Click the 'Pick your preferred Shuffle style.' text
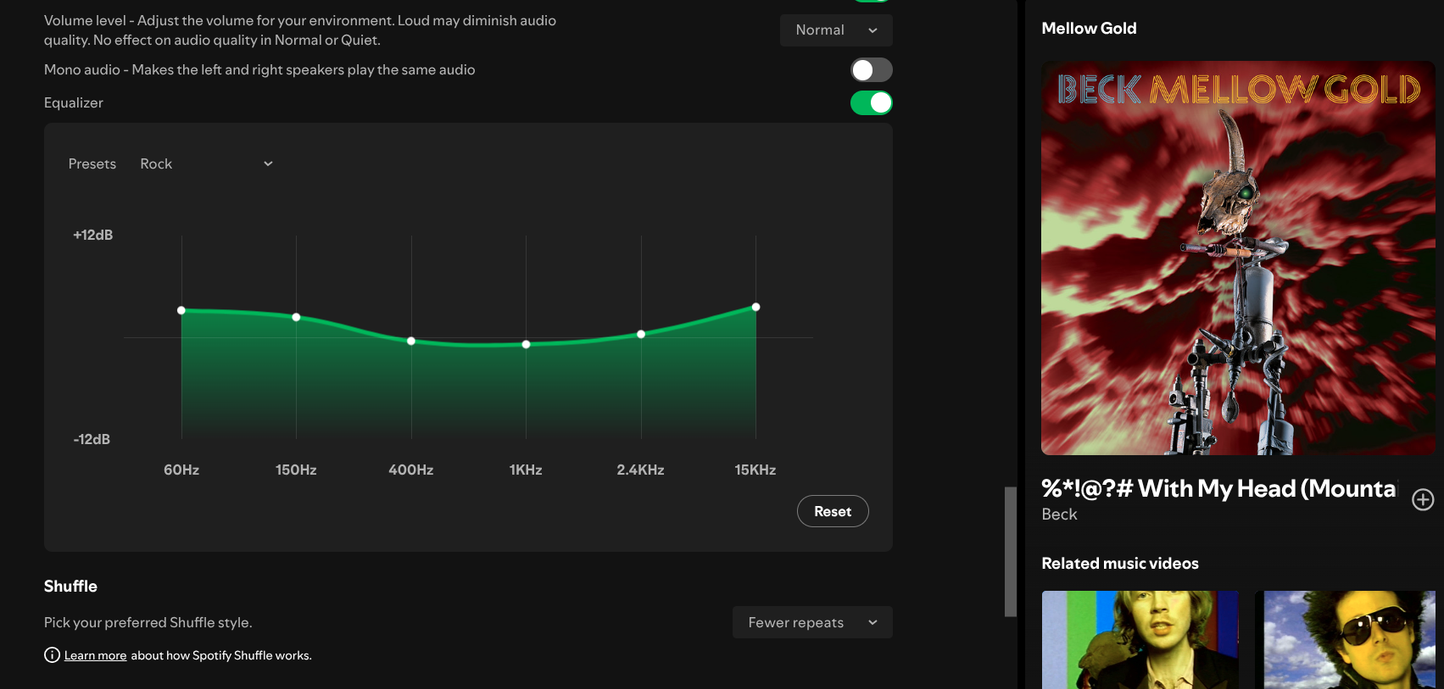This screenshot has width=1444, height=689. coord(148,622)
